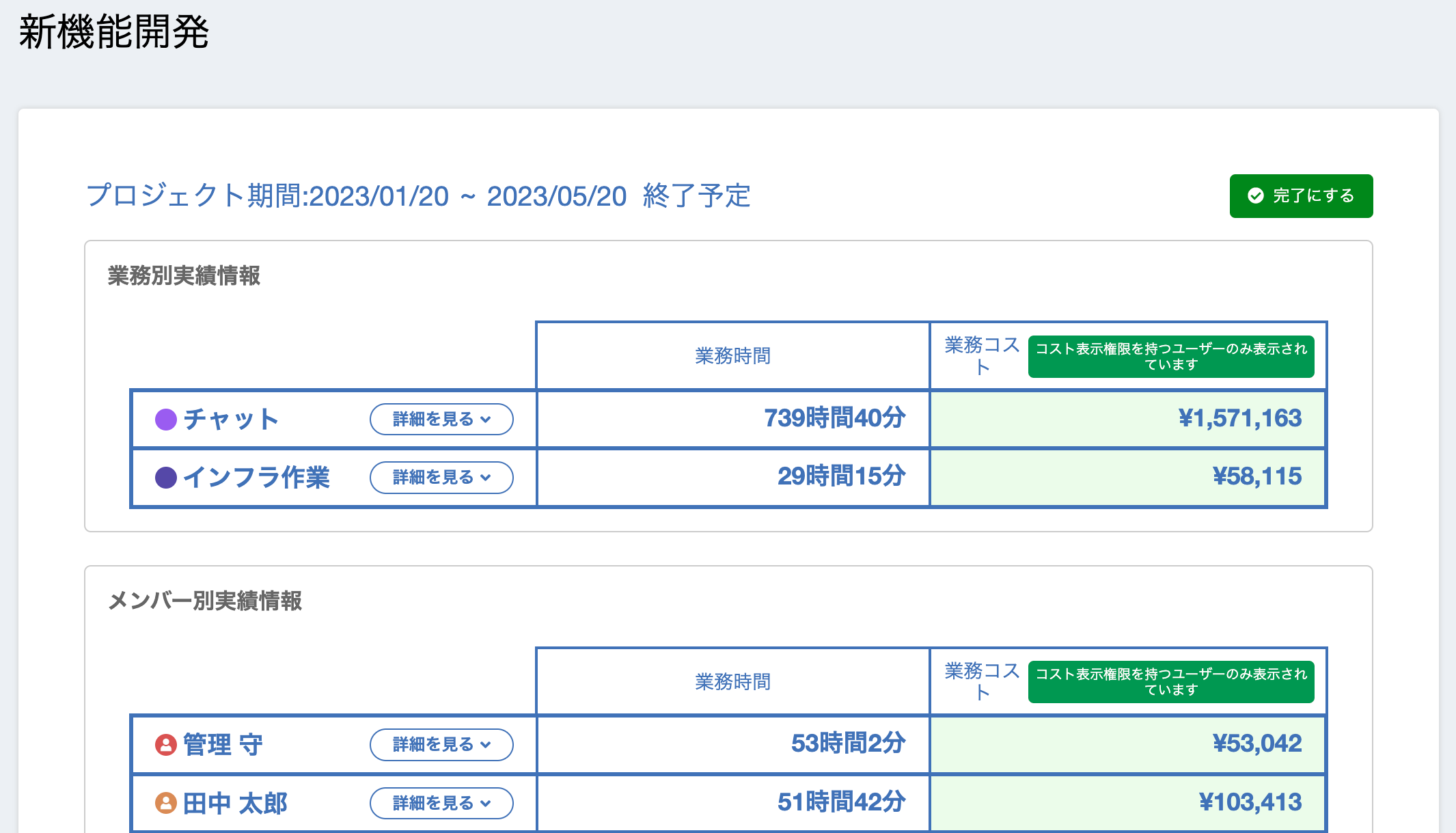The image size is (1456, 833).
Task: Click member name 田中 太郎
Action: (x=235, y=803)
